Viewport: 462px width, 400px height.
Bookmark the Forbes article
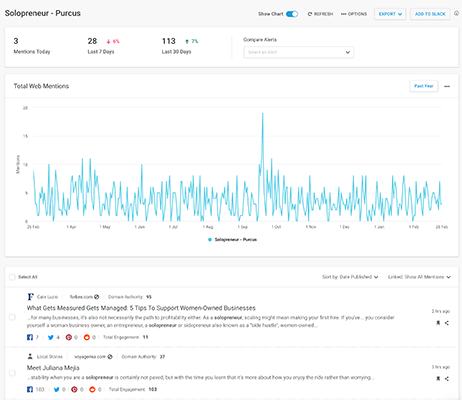[x=438, y=323]
